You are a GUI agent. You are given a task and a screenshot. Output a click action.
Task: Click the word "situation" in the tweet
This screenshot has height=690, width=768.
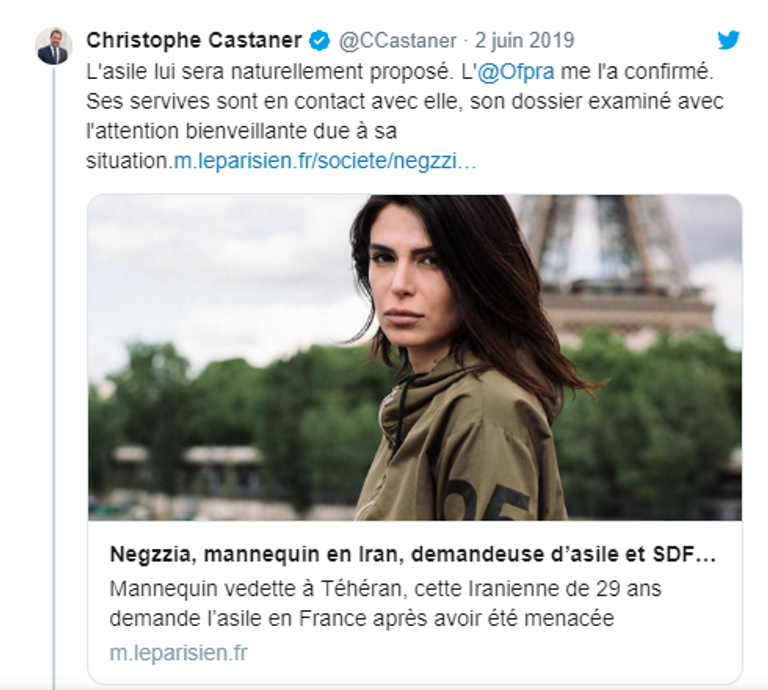127,161
